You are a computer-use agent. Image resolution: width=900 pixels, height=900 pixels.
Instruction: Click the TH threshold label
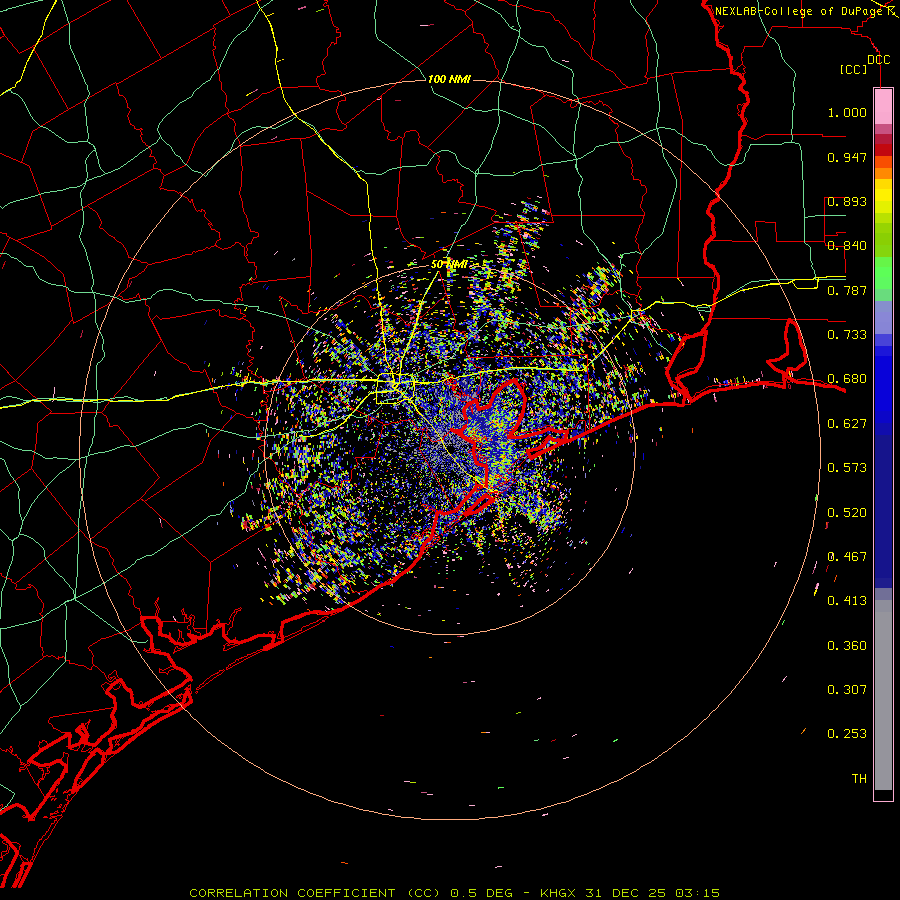(x=859, y=779)
